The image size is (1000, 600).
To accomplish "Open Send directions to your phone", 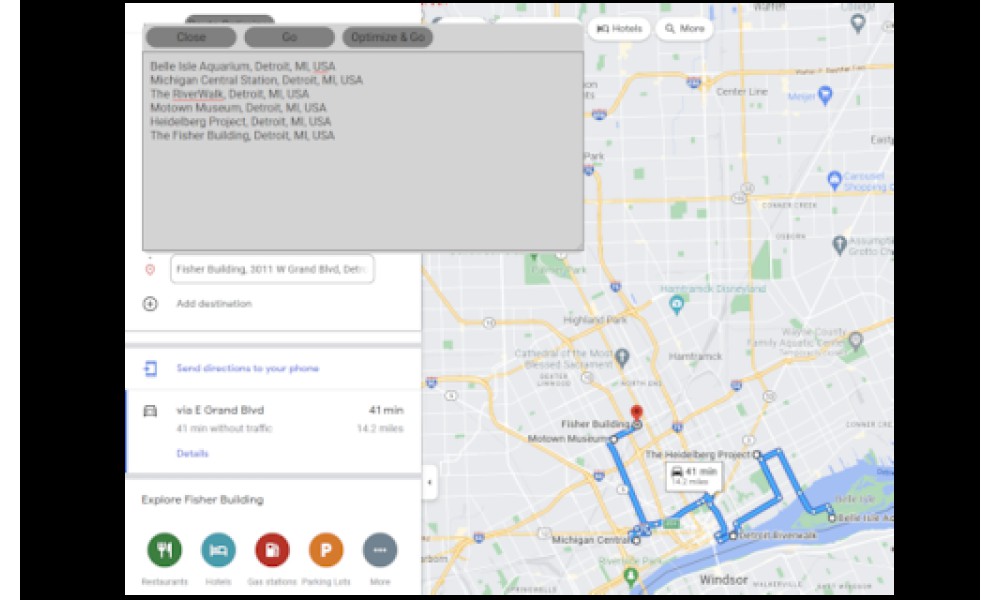I will point(247,369).
